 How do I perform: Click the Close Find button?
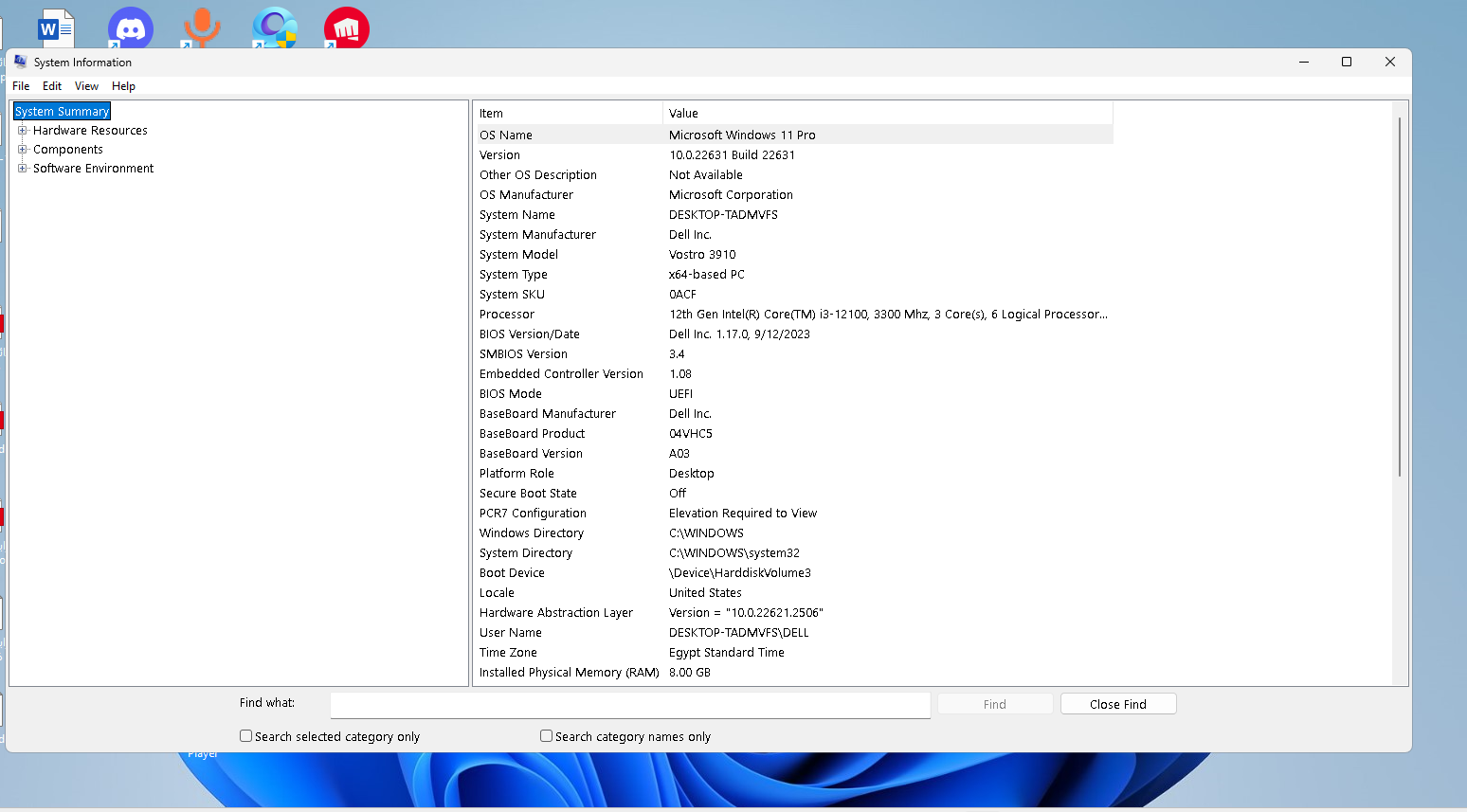pos(1118,703)
